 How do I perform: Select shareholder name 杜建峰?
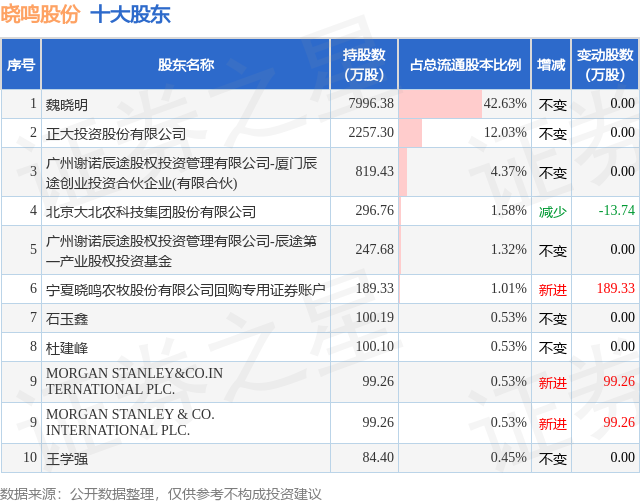(x=67, y=348)
